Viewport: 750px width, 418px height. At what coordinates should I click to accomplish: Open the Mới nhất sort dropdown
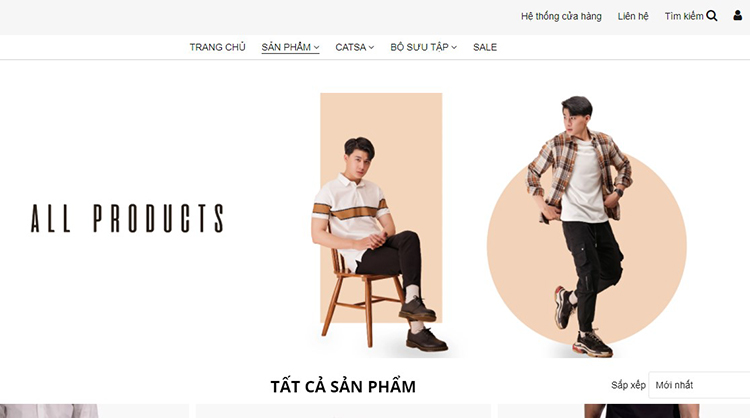click(x=700, y=385)
